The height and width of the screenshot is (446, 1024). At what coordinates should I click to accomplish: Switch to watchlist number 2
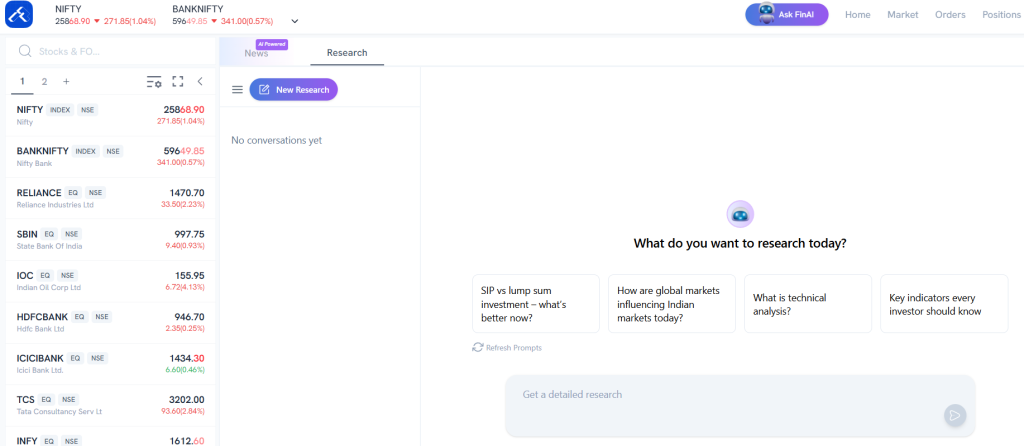point(44,82)
